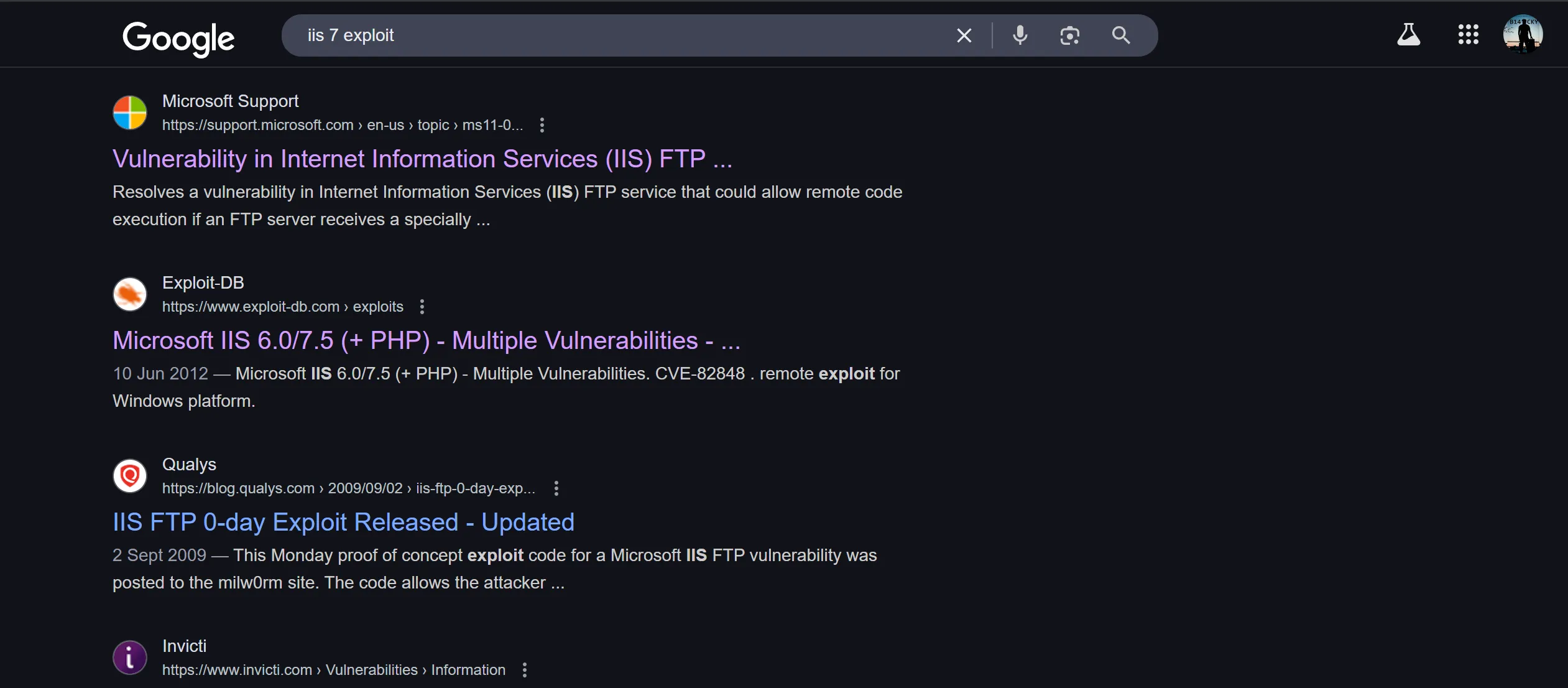
Task: Click the Microsoft Support site favicon
Action: [130, 113]
